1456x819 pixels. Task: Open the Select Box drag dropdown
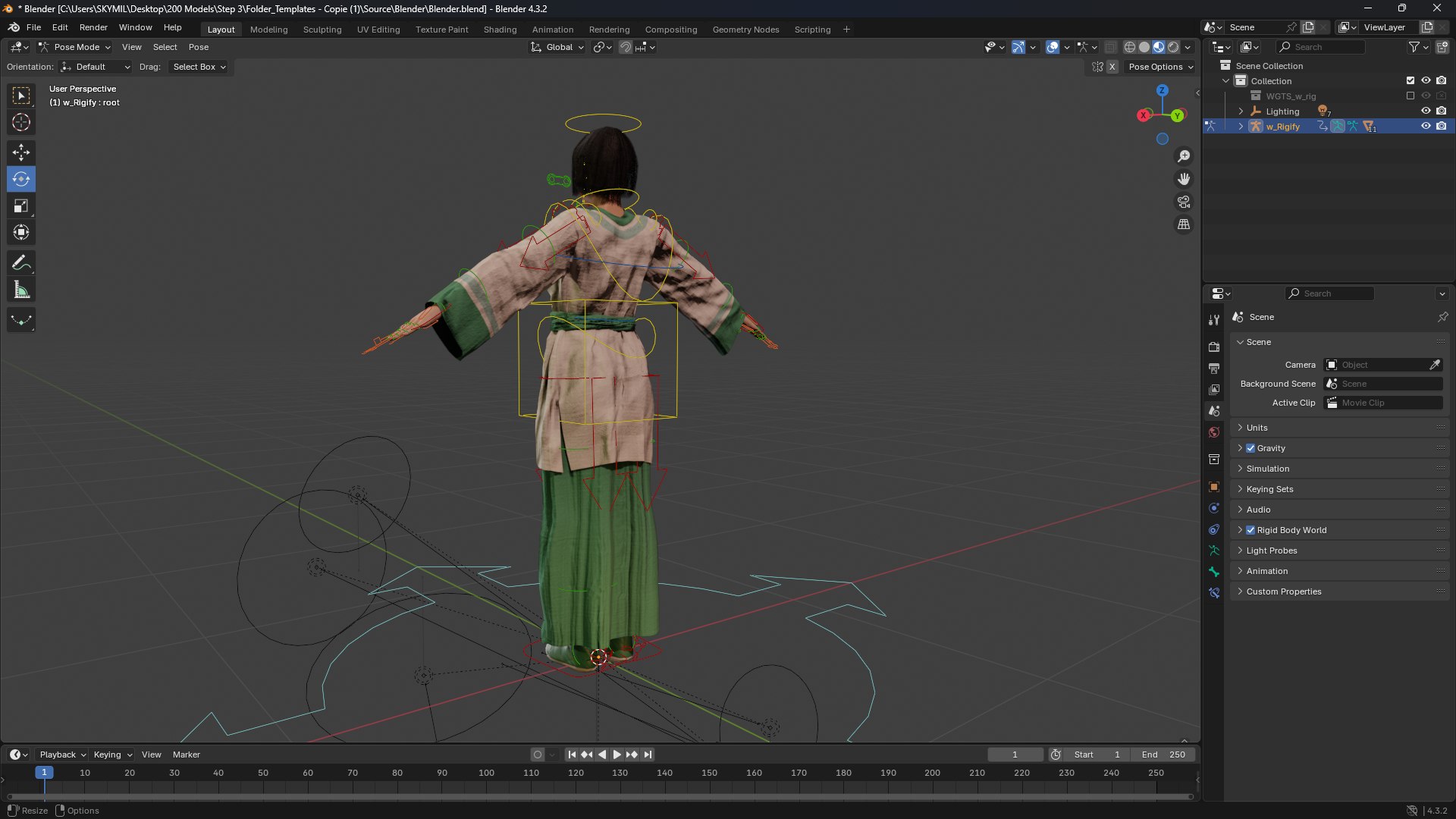click(x=199, y=67)
